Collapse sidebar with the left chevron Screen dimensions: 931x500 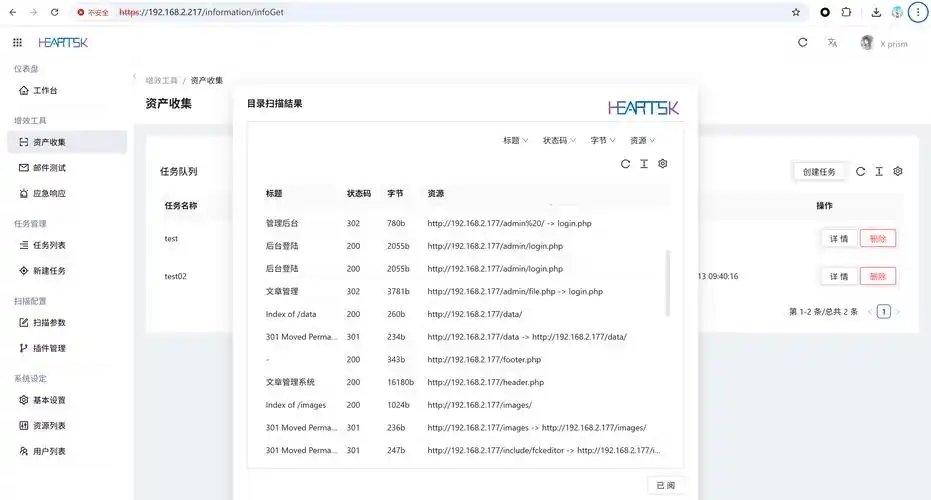(135, 76)
